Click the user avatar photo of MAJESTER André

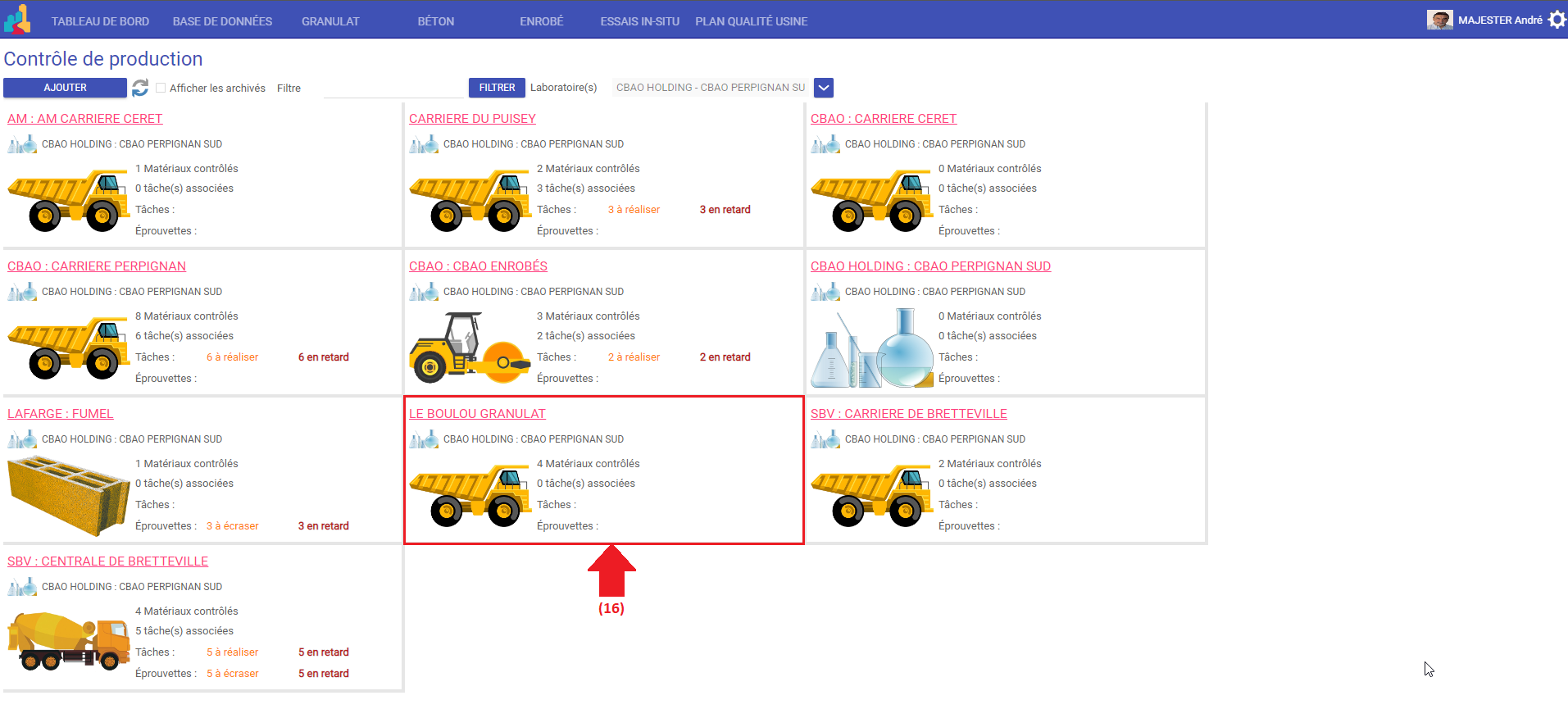[1439, 20]
